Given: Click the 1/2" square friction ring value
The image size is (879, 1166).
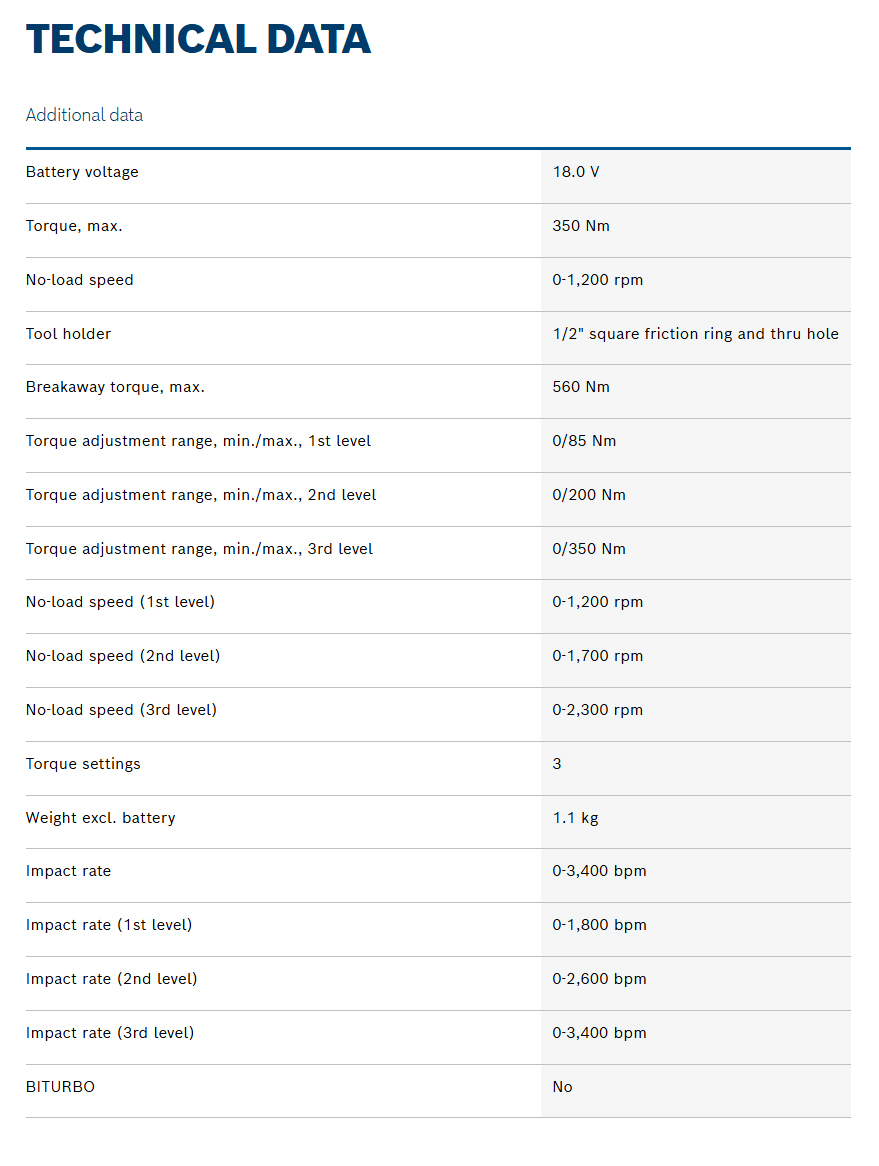Looking at the screenshot, I should click(695, 334).
